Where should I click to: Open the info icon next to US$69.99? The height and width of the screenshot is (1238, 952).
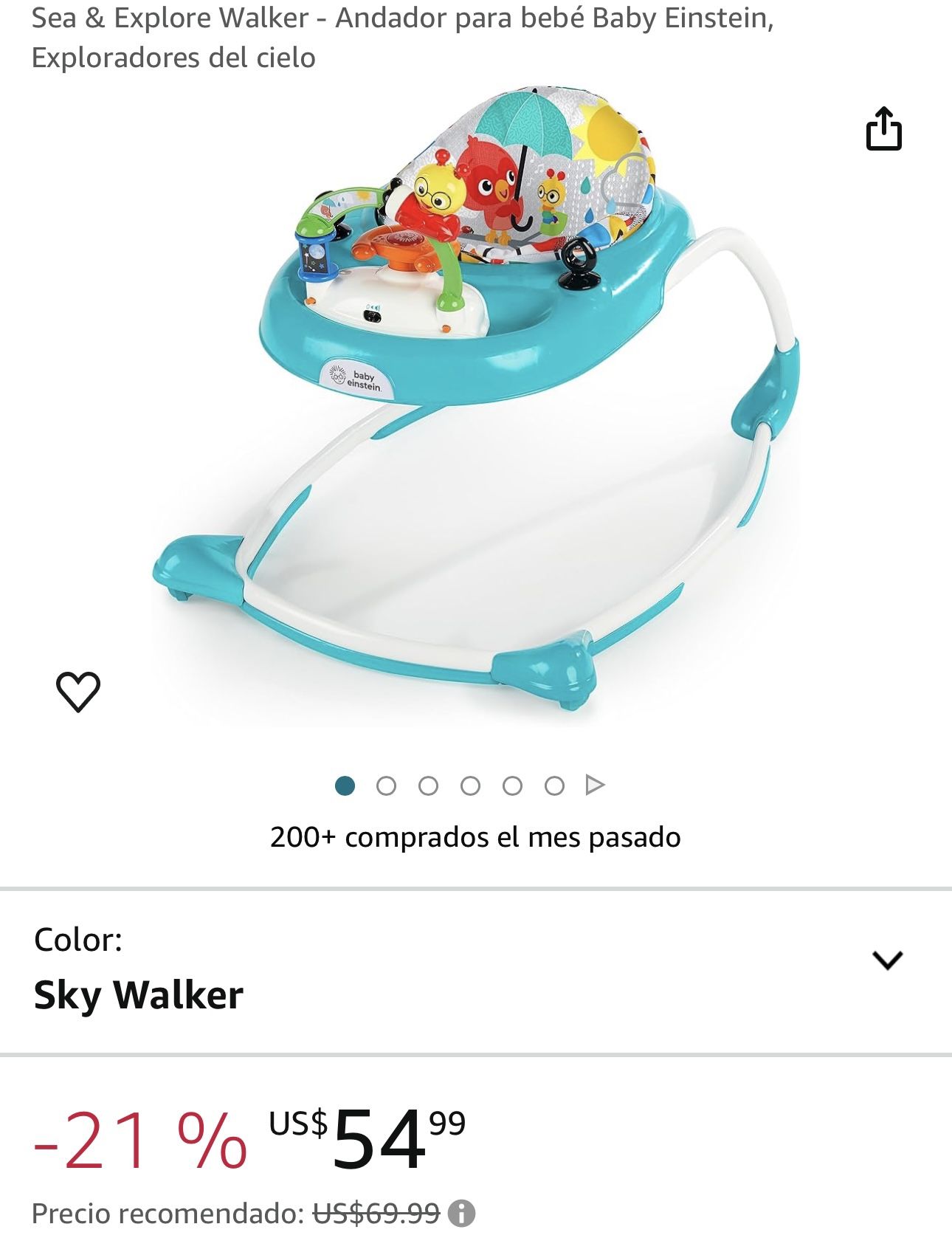pos(462,1213)
